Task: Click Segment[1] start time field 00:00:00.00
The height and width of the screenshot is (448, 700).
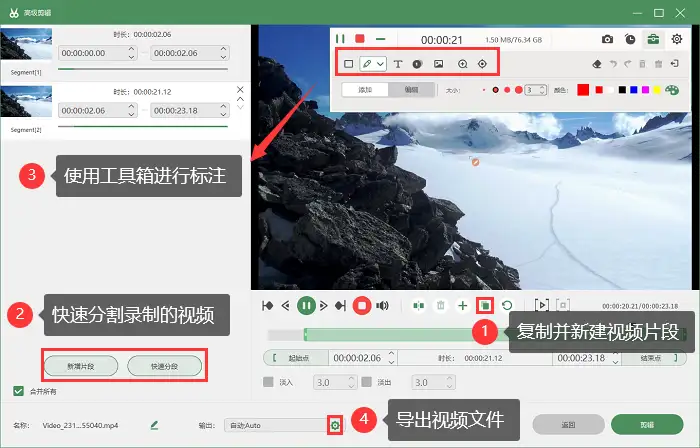Action: click(x=97, y=53)
